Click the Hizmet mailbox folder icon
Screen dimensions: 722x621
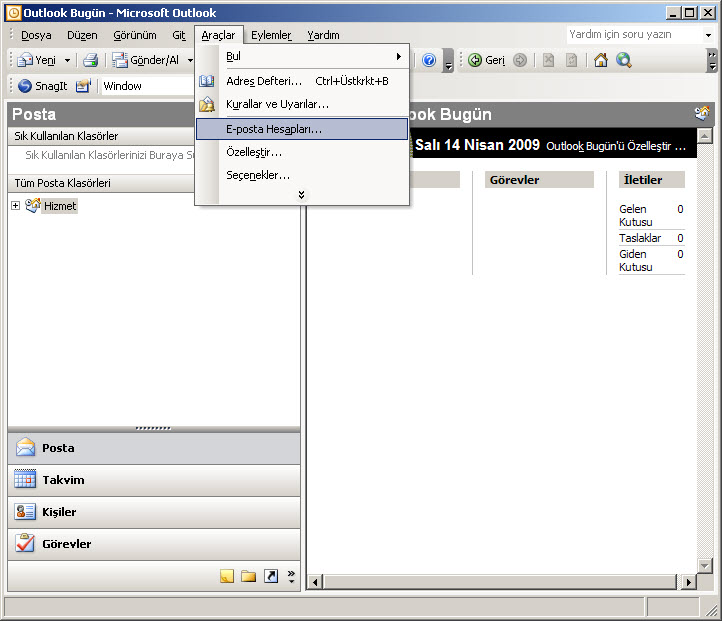point(33,205)
